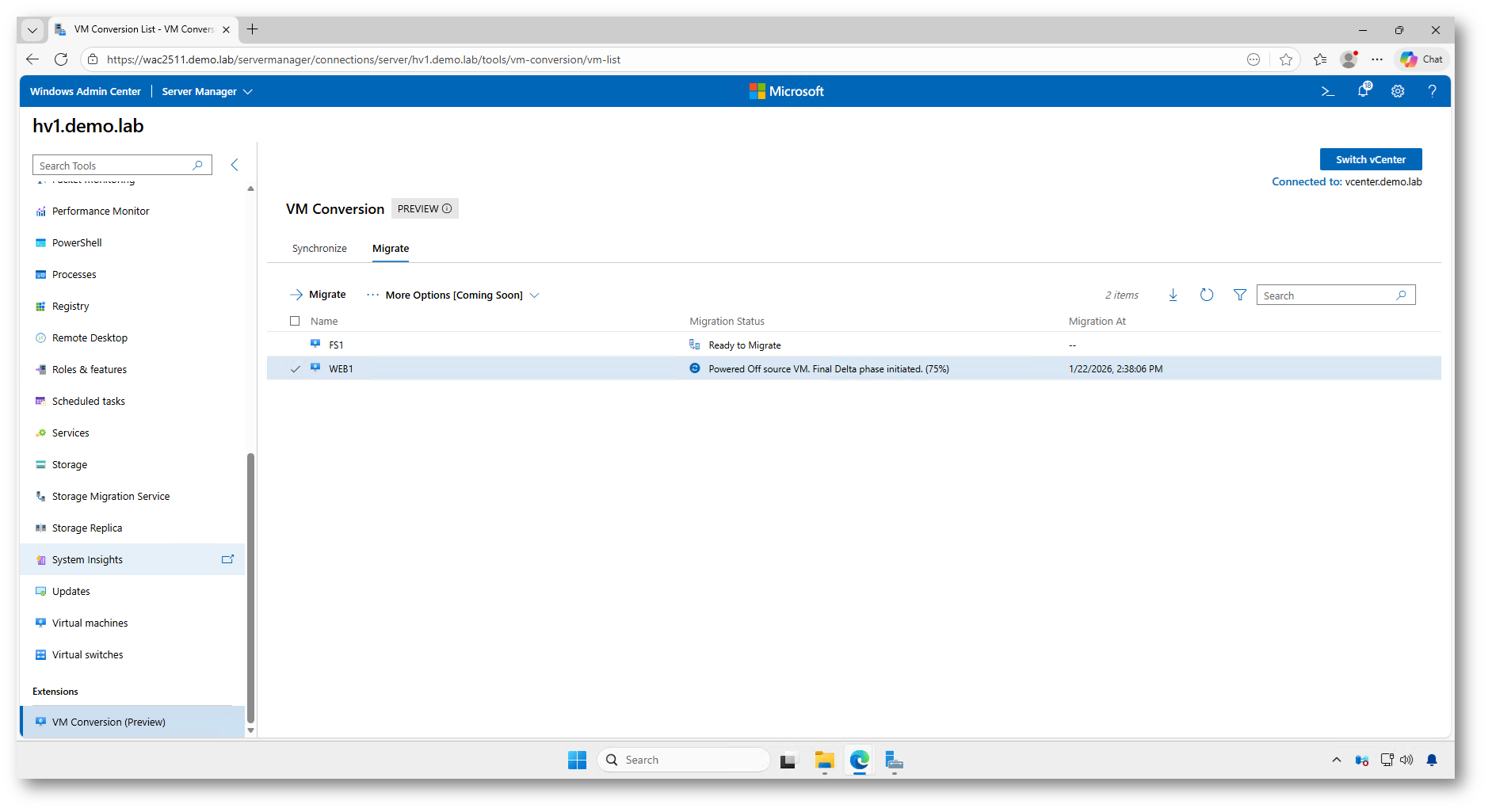Switch to the Synchronize tab
The height and width of the screenshot is (812, 1488).
[319, 249]
